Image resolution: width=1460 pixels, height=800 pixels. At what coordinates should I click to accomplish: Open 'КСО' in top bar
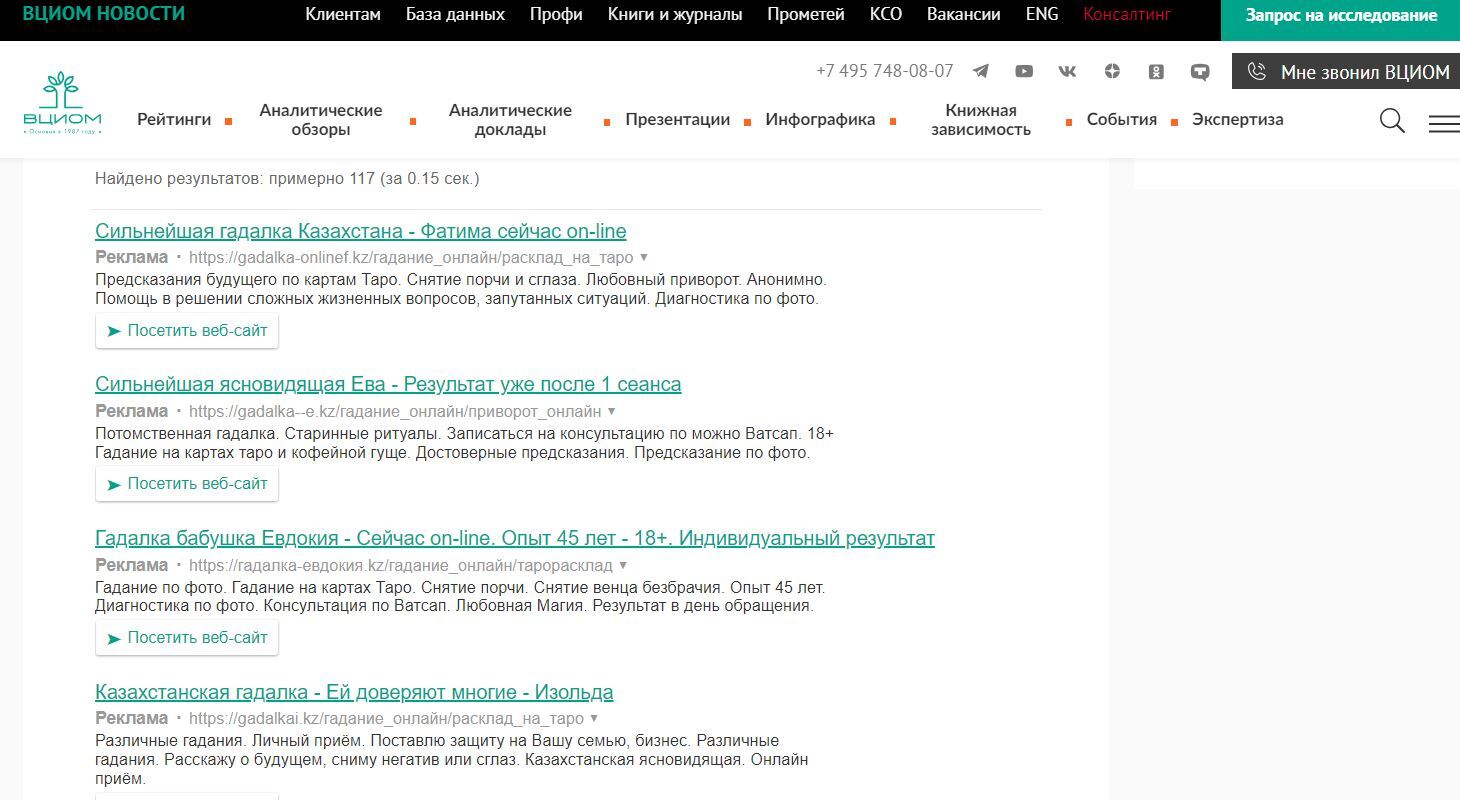tap(886, 14)
